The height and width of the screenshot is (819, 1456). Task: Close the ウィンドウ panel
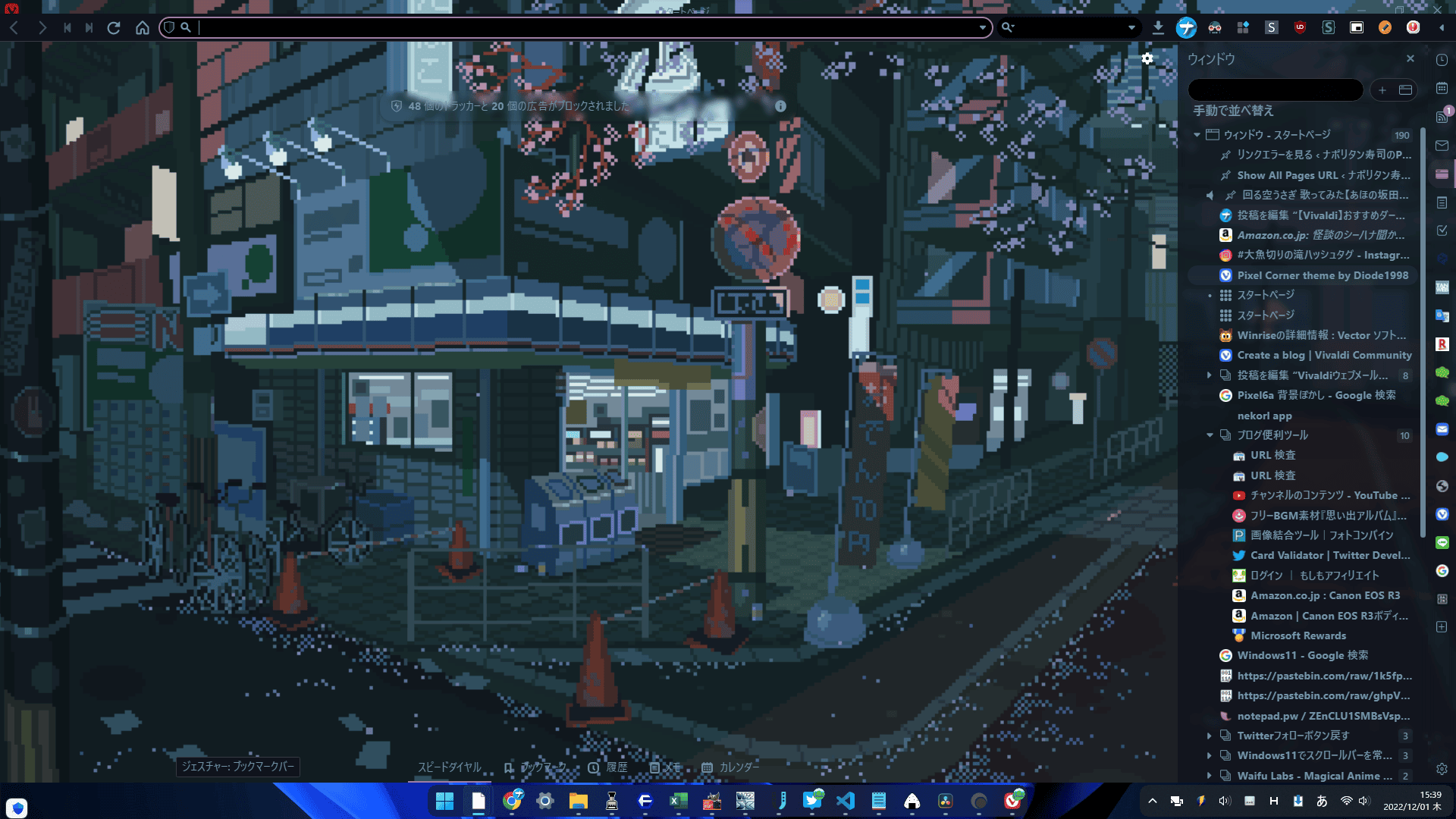[x=1410, y=58]
